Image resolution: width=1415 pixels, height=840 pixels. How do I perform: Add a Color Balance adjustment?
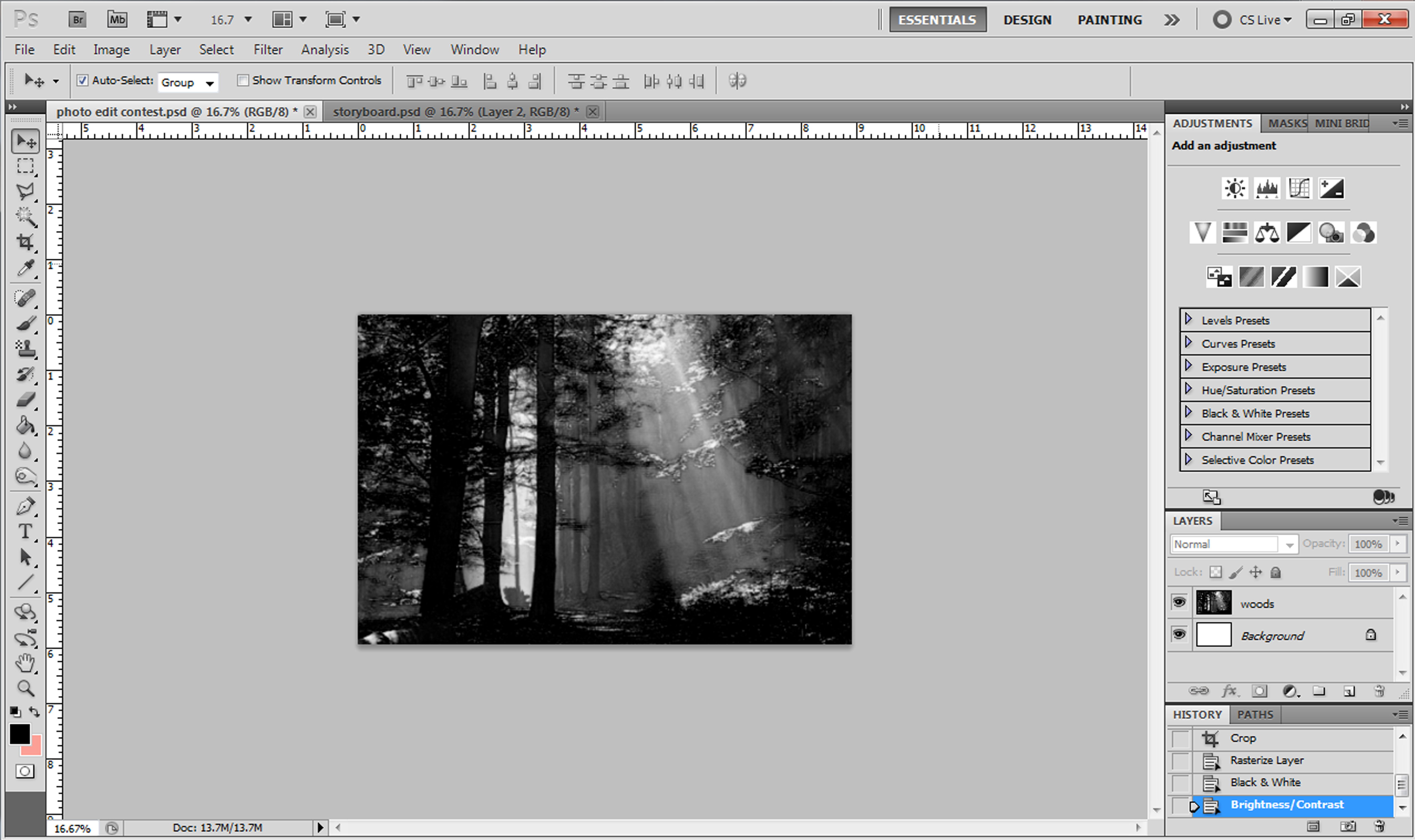pyautogui.click(x=1267, y=233)
